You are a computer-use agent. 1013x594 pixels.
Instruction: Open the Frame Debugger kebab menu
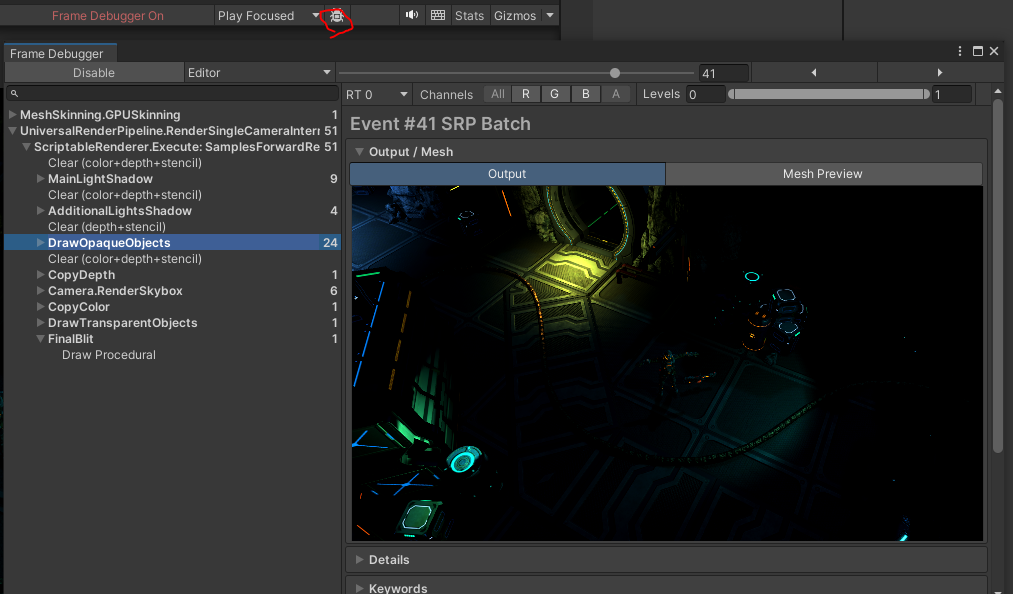click(x=961, y=51)
